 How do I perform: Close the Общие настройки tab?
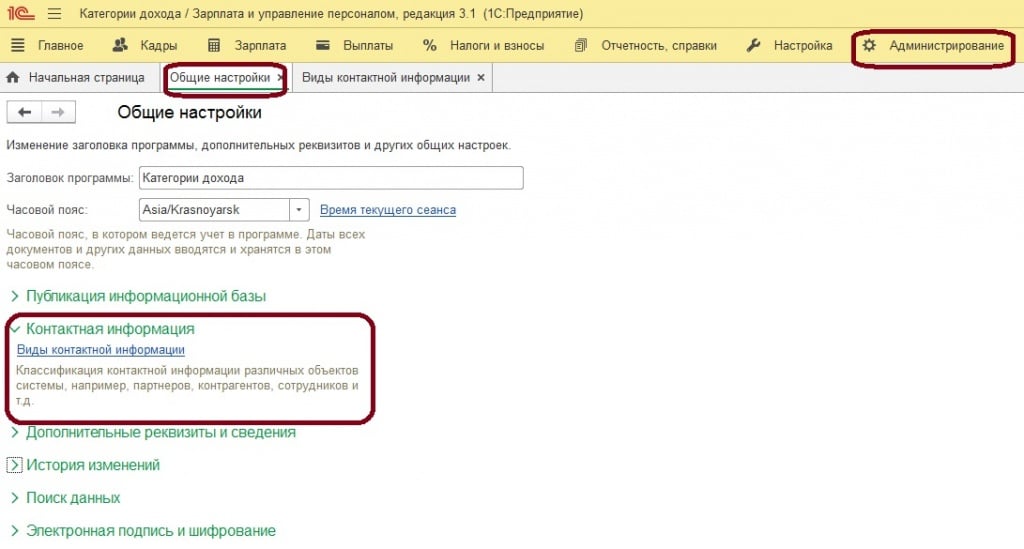click(x=280, y=77)
